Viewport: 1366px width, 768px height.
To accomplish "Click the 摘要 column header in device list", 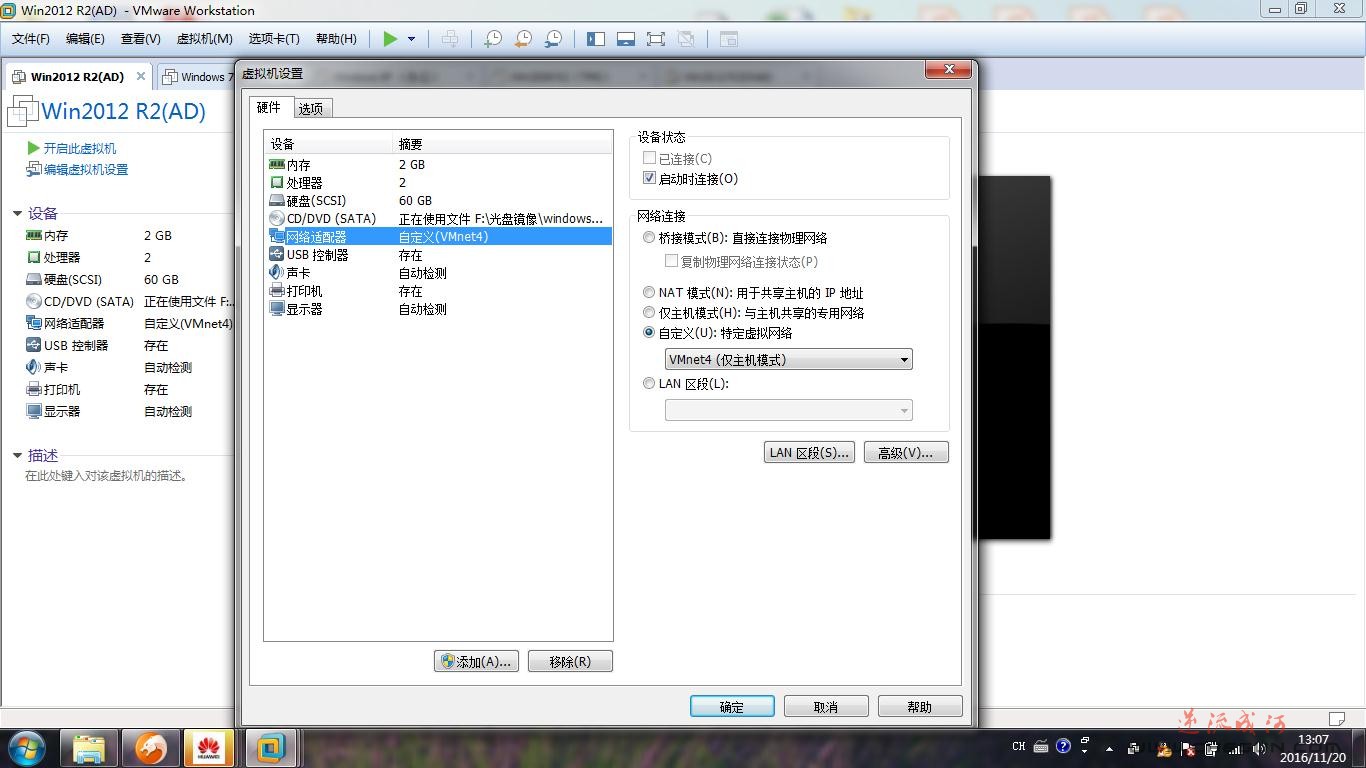I will point(502,144).
